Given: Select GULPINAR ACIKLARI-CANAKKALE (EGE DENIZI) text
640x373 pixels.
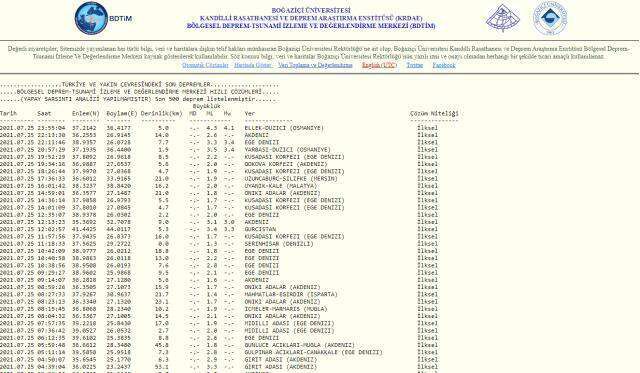Looking at the screenshot, I should point(313,352).
